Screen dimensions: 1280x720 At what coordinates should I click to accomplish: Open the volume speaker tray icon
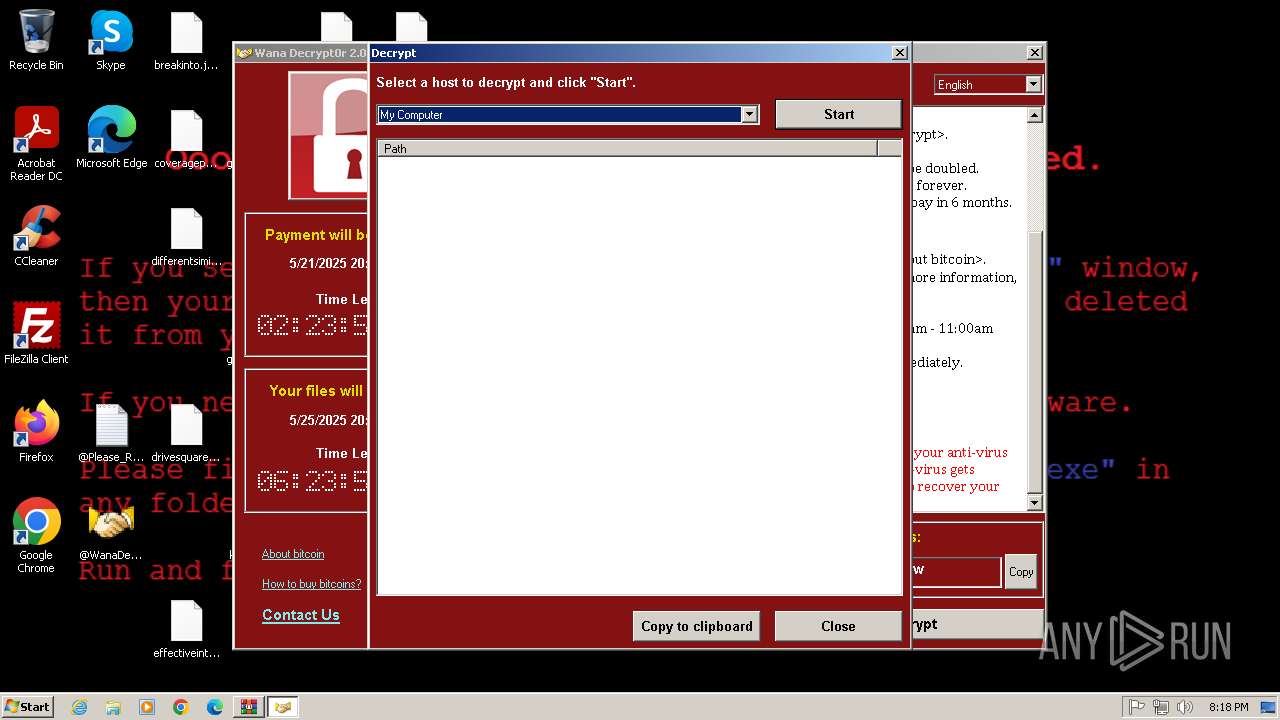(1185, 707)
